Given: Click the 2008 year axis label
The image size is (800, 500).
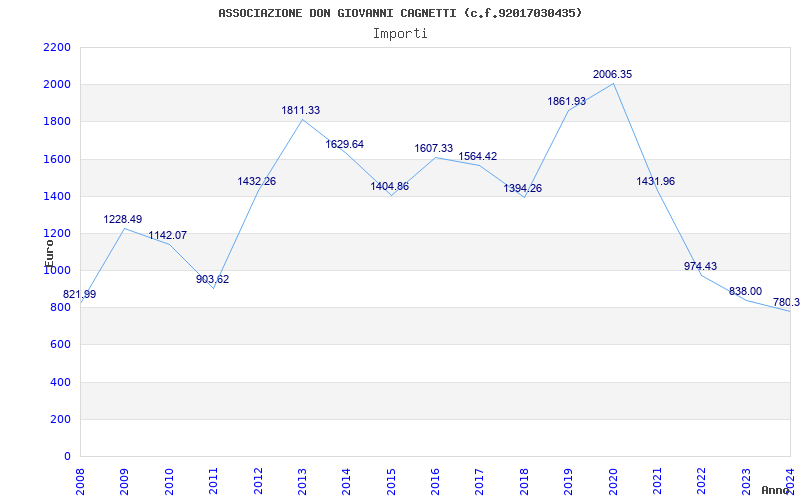Looking at the screenshot, I should [x=80, y=481].
